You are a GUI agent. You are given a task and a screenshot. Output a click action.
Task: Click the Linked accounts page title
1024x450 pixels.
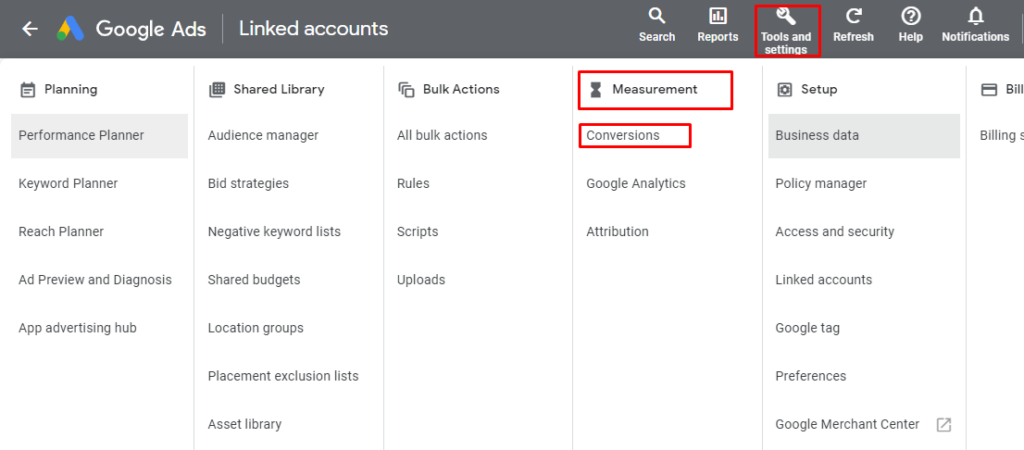pos(313,29)
